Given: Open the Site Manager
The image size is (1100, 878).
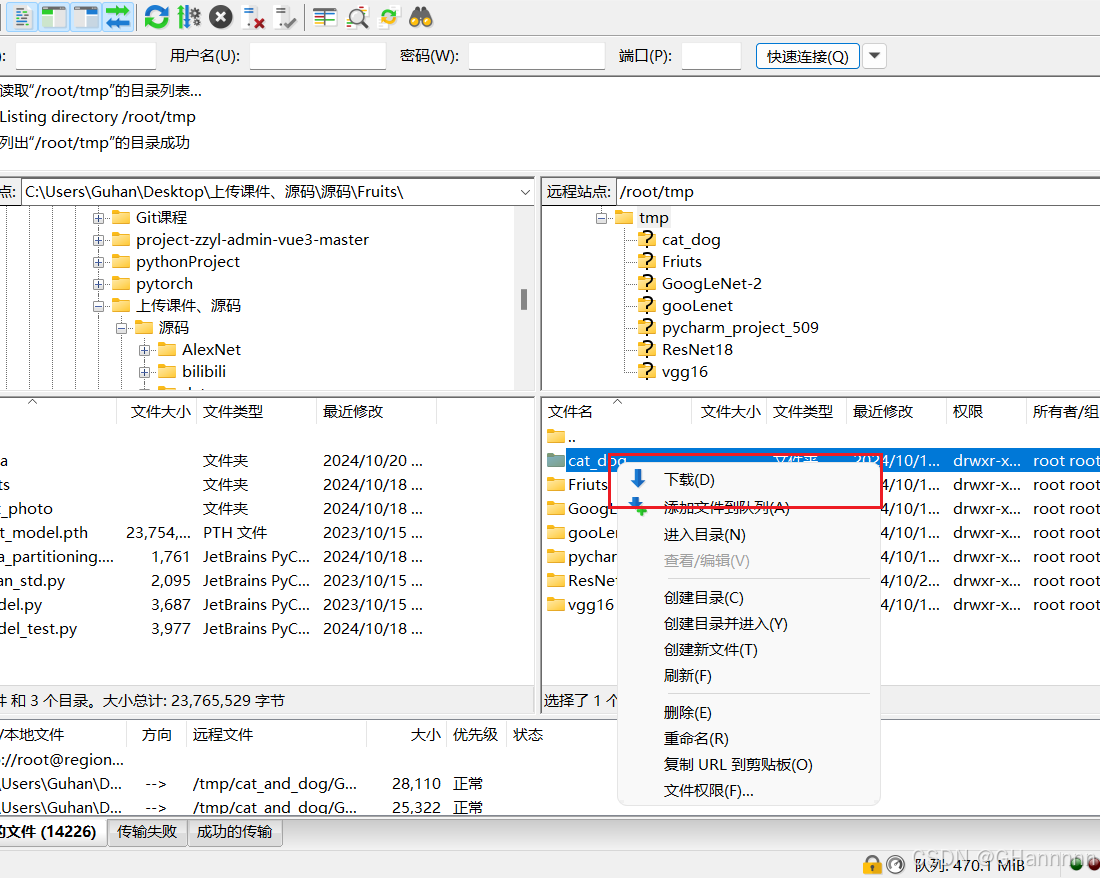Looking at the screenshot, I should [x=22, y=17].
